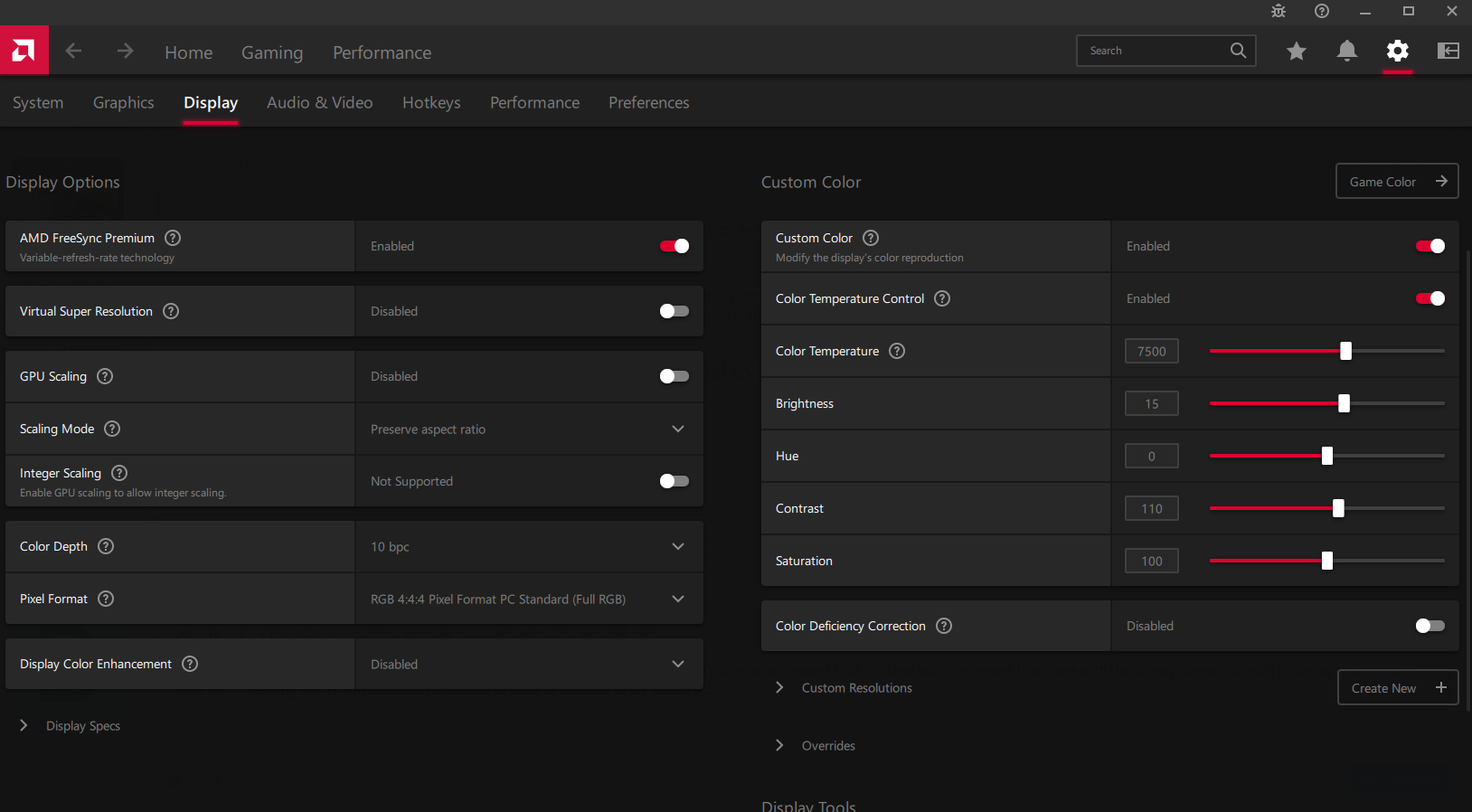Enable GPU Scaling toggle
Image resolution: width=1472 pixels, height=812 pixels.
pyautogui.click(x=675, y=376)
